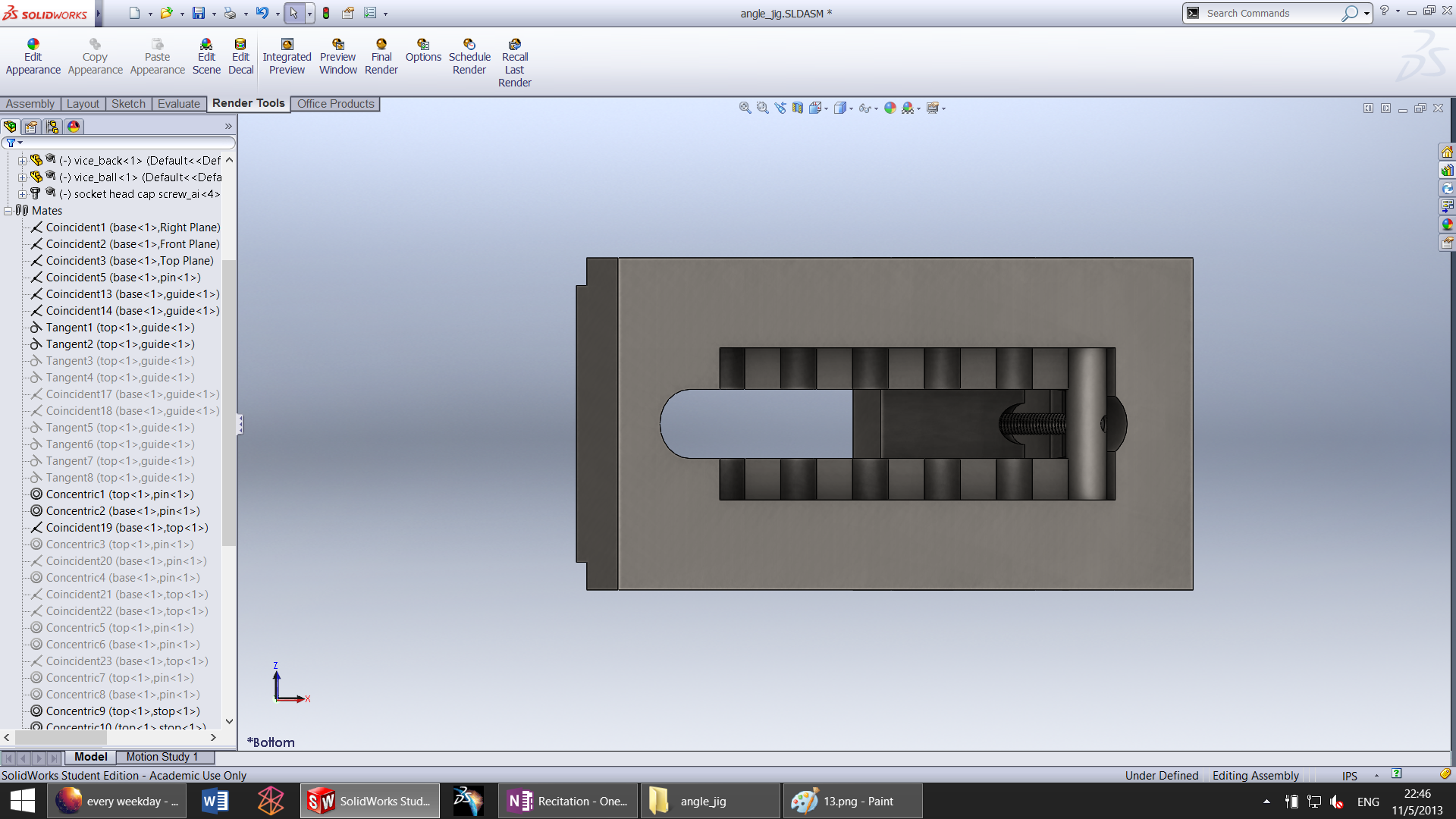Open FeatureManager design tree tab

click(10, 127)
